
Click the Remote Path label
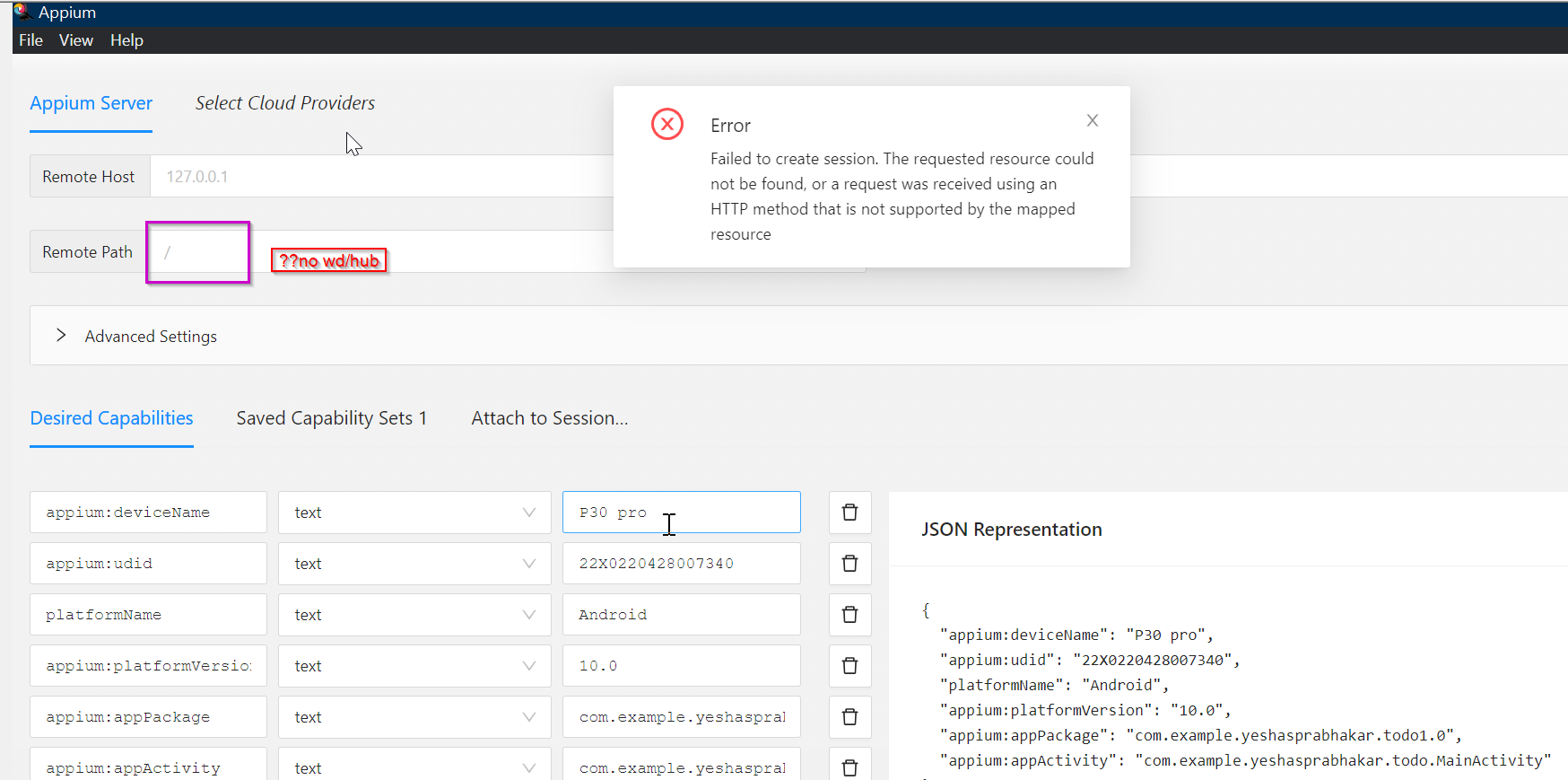coord(88,252)
